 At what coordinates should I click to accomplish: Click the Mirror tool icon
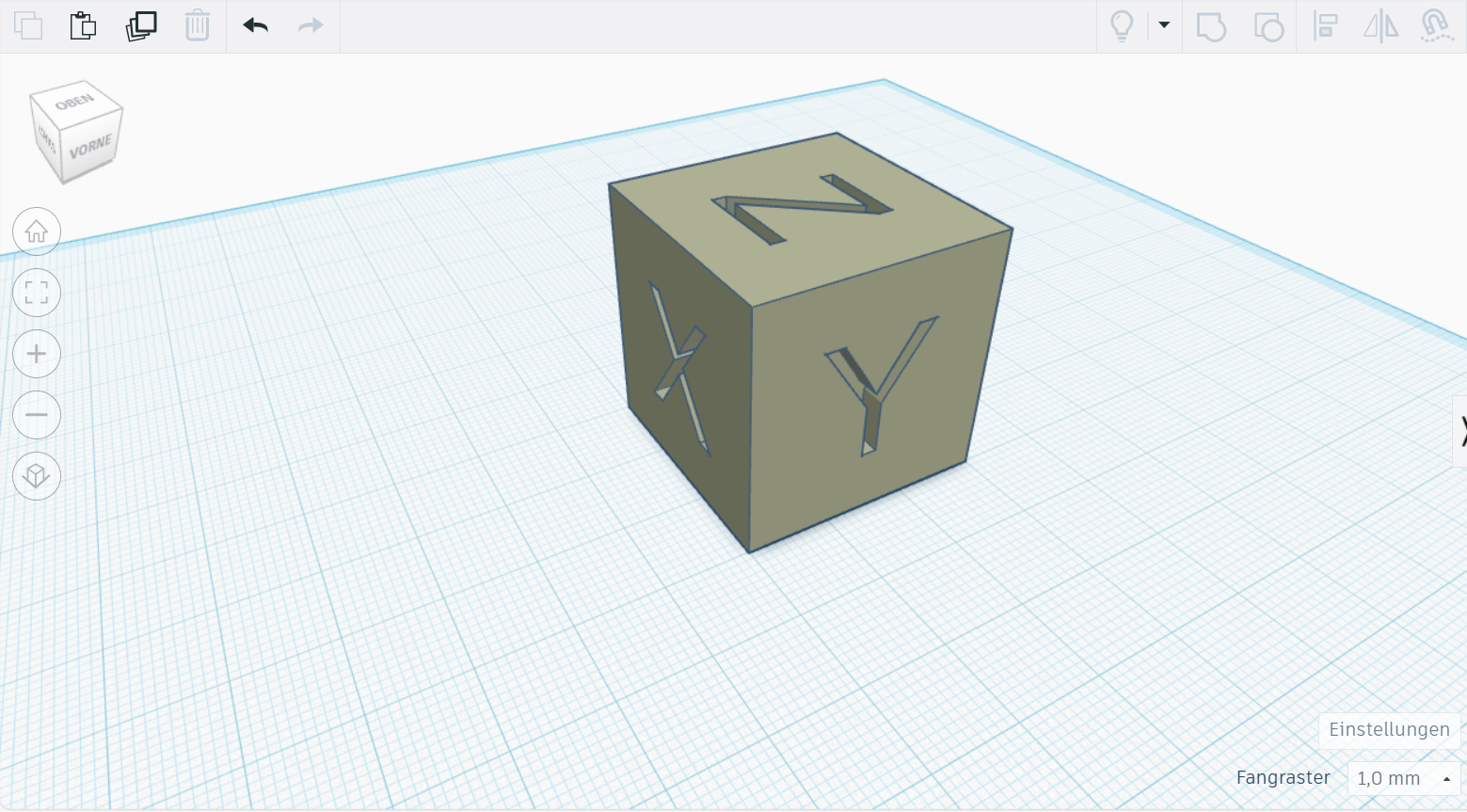pos(1380,25)
